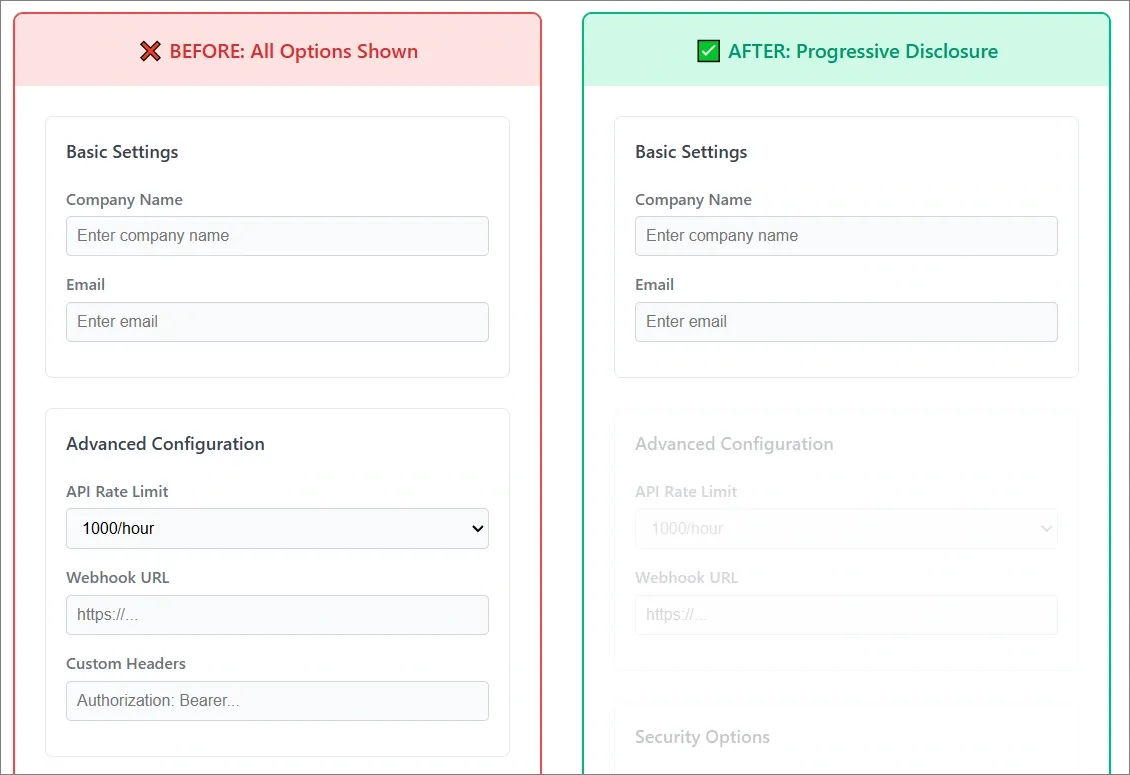Image resolution: width=1130 pixels, height=775 pixels.
Task: Focus the Webhook URL field in BEFORE panel
Action: 277,615
